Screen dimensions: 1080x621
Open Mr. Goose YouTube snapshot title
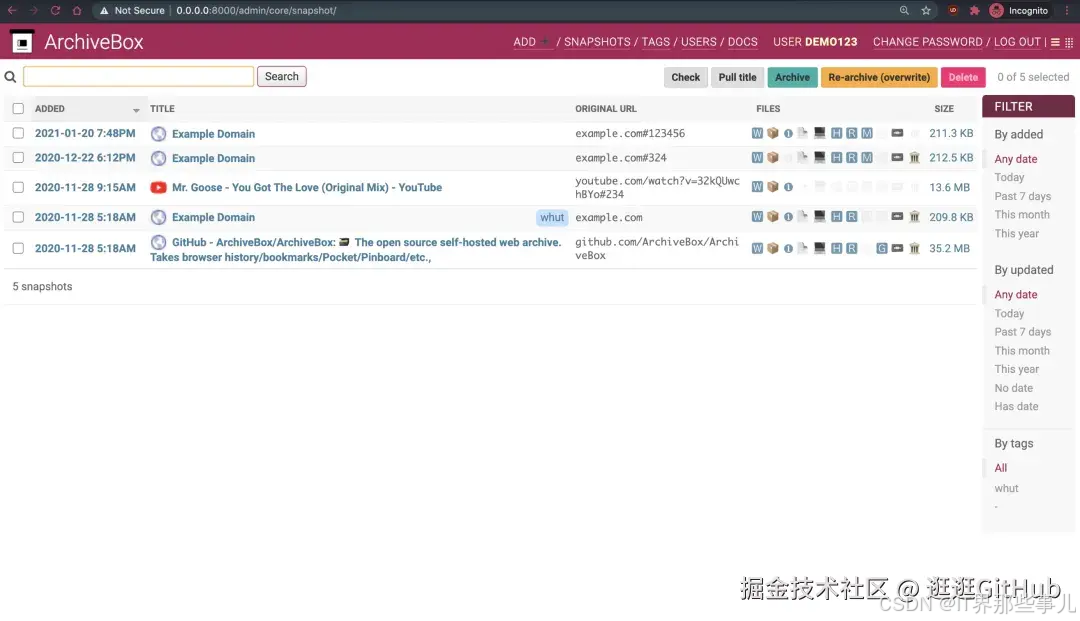tap(307, 187)
